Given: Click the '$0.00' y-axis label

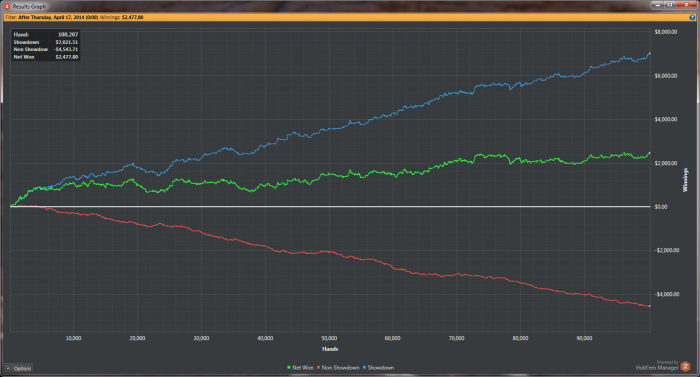Looking at the screenshot, I should click(661, 206).
